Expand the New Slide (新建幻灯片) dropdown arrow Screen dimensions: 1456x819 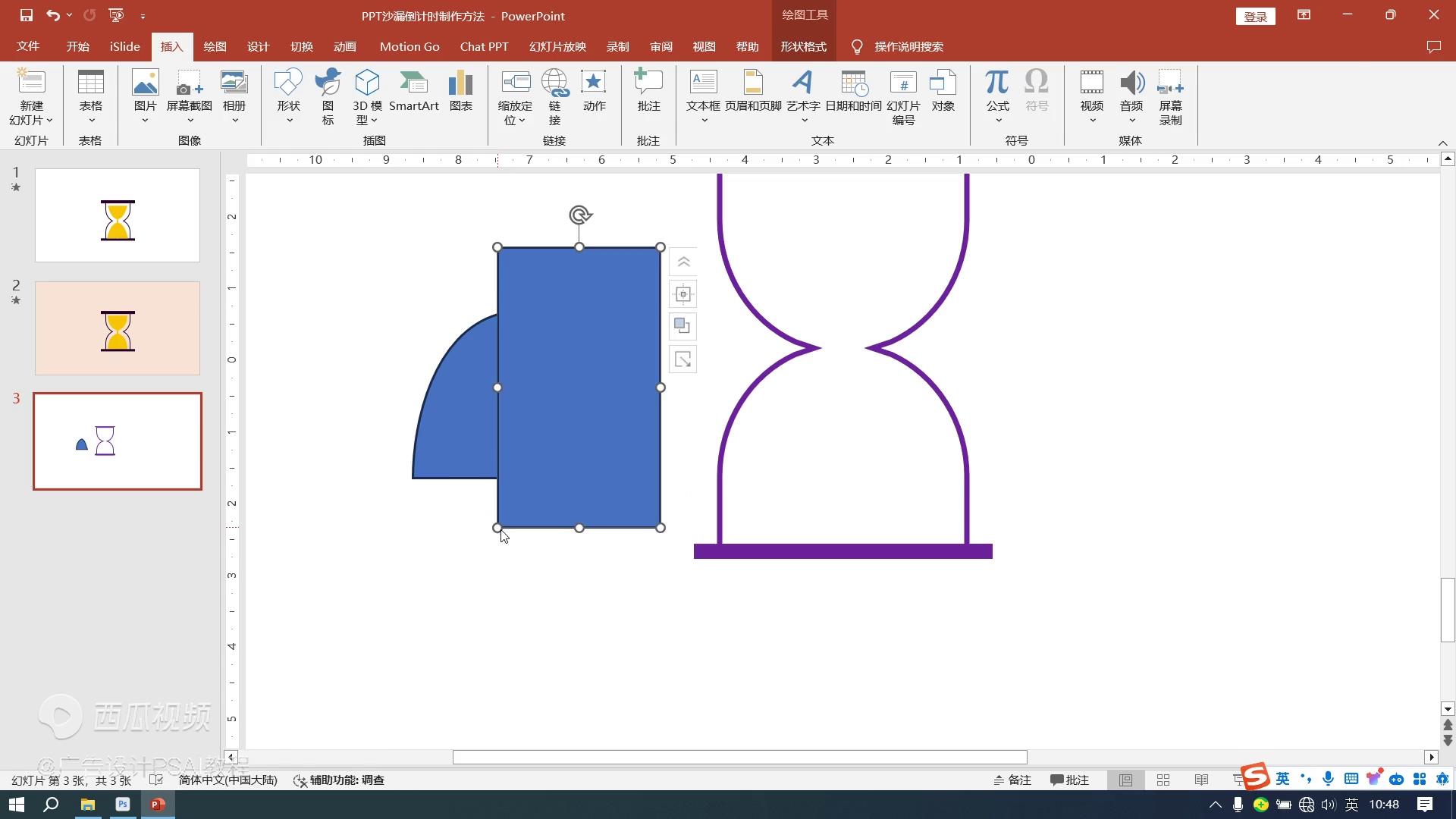click(49, 121)
